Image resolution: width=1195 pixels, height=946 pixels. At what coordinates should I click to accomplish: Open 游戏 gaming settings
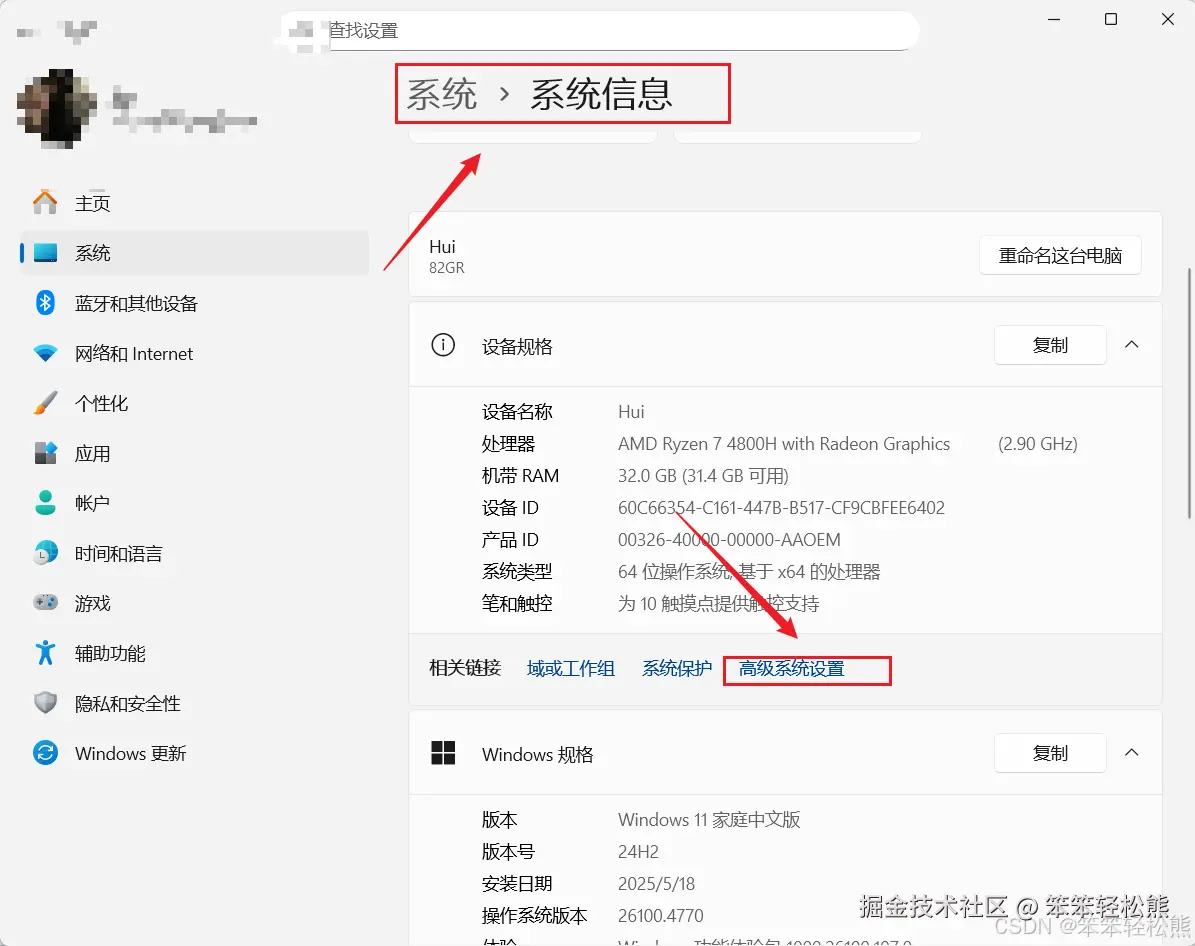[90, 603]
